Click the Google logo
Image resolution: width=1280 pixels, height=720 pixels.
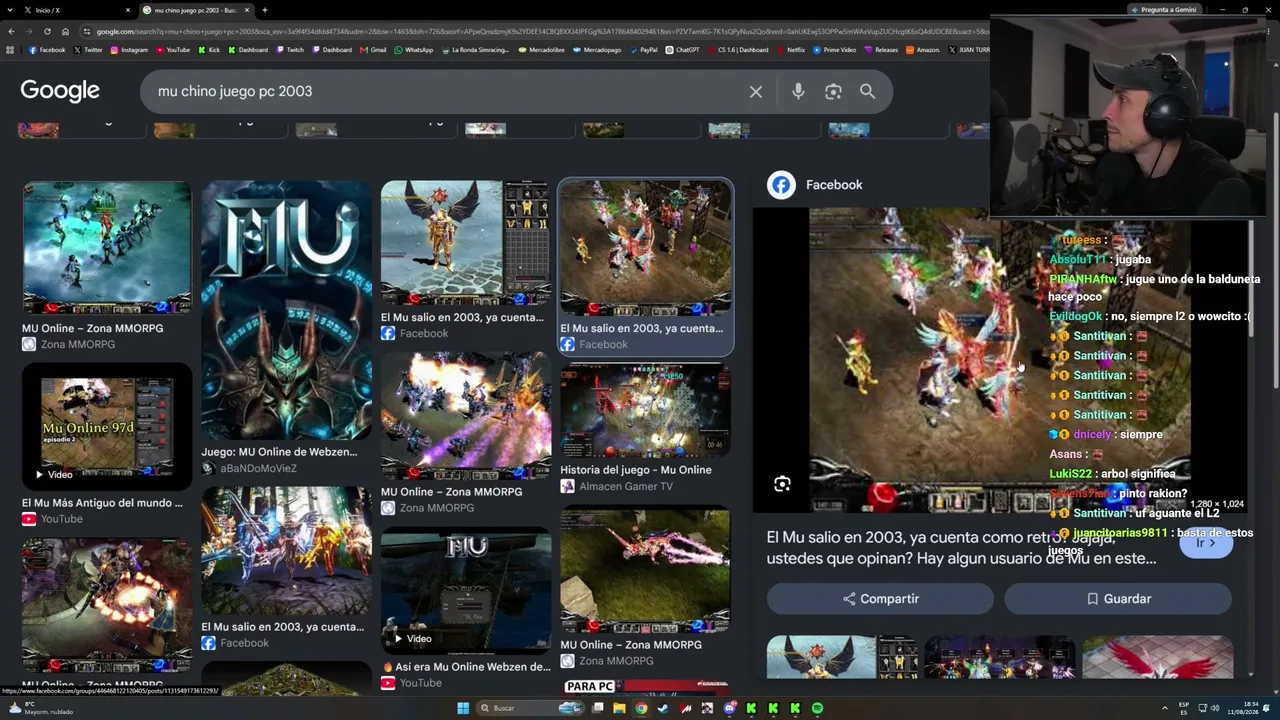tap(60, 91)
